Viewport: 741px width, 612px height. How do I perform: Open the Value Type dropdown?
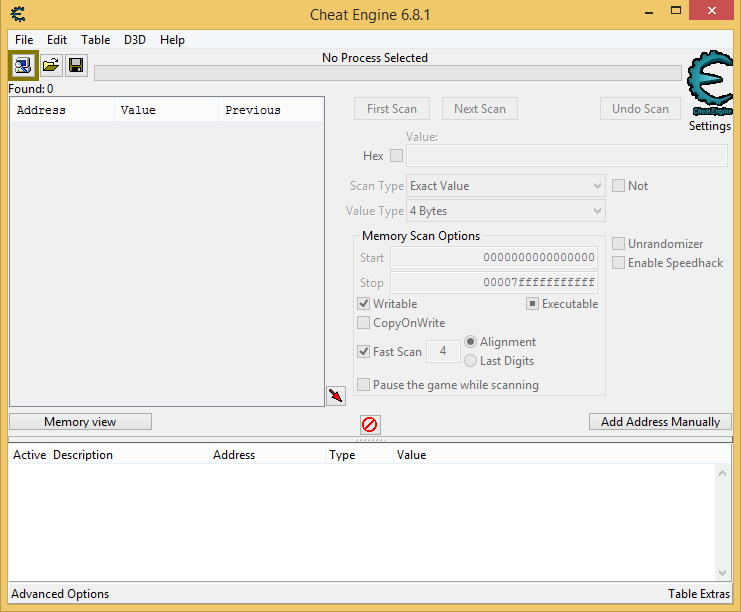(506, 211)
